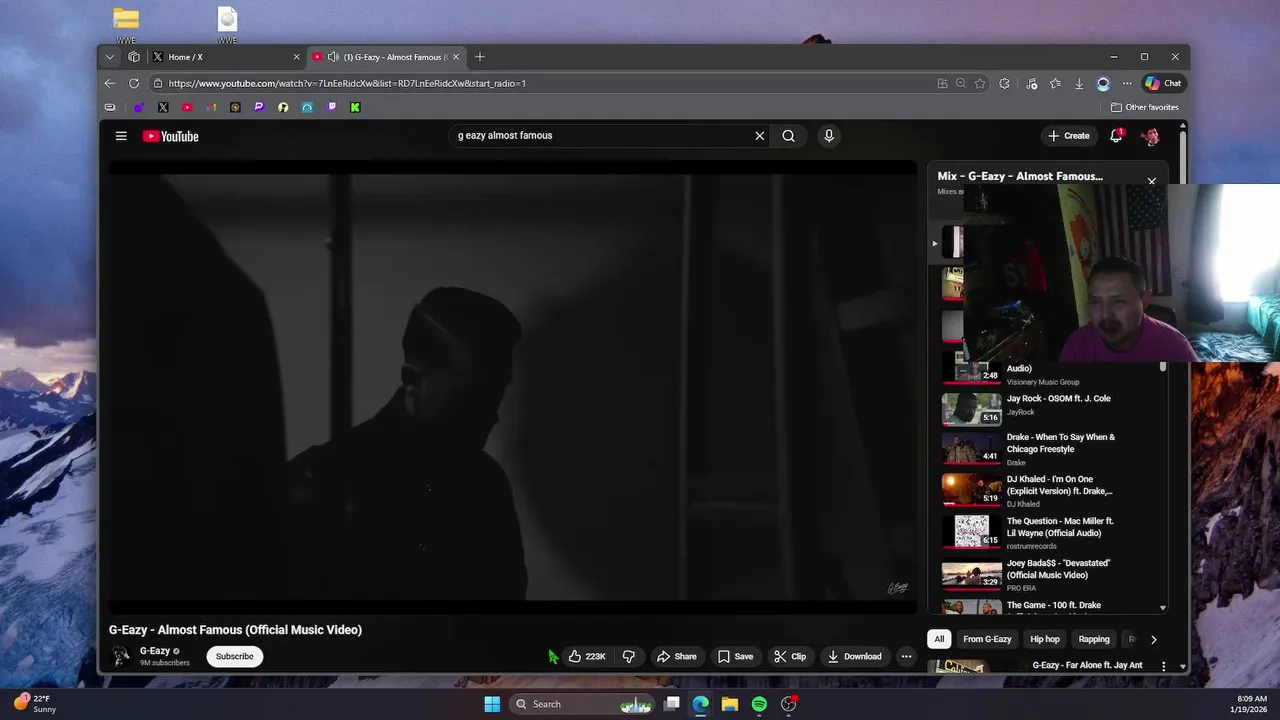This screenshot has width=1280, height=720.
Task: Close the Mix playlist panel
Action: tap(1152, 181)
